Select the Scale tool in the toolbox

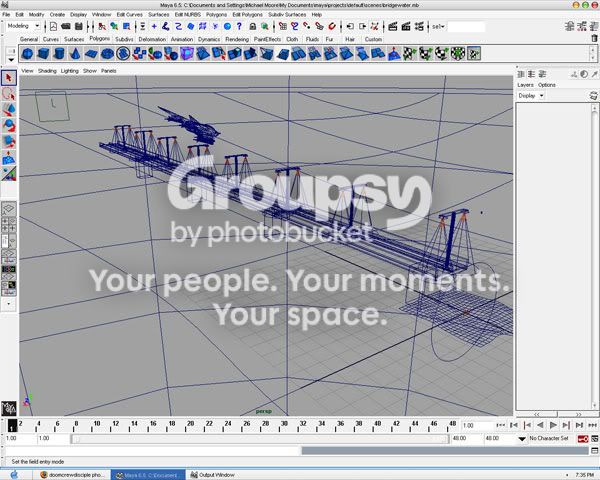pyautogui.click(x=9, y=142)
